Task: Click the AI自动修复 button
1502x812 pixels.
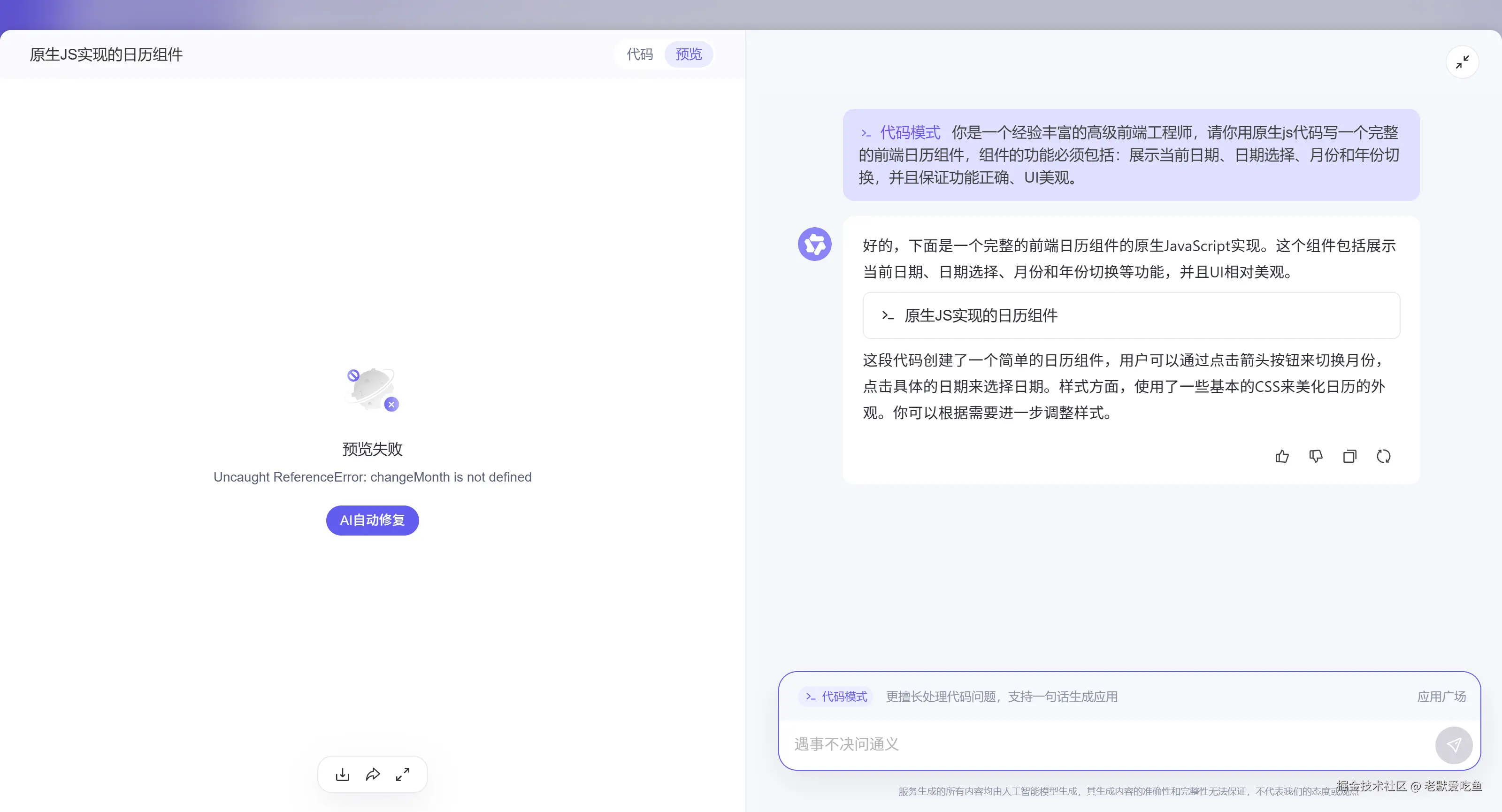Action: click(x=372, y=520)
